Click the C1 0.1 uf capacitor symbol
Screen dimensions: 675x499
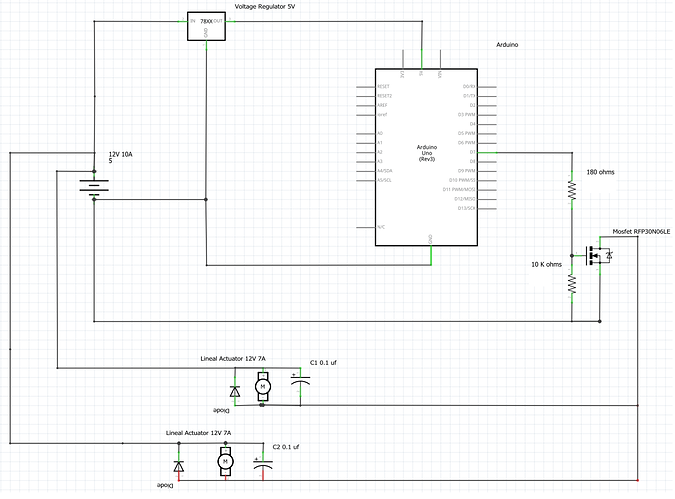[300, 380]
